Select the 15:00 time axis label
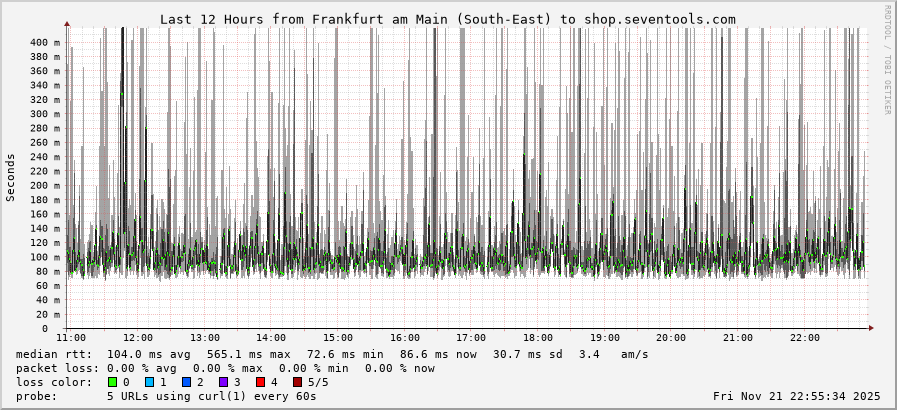 click(338, 338)
